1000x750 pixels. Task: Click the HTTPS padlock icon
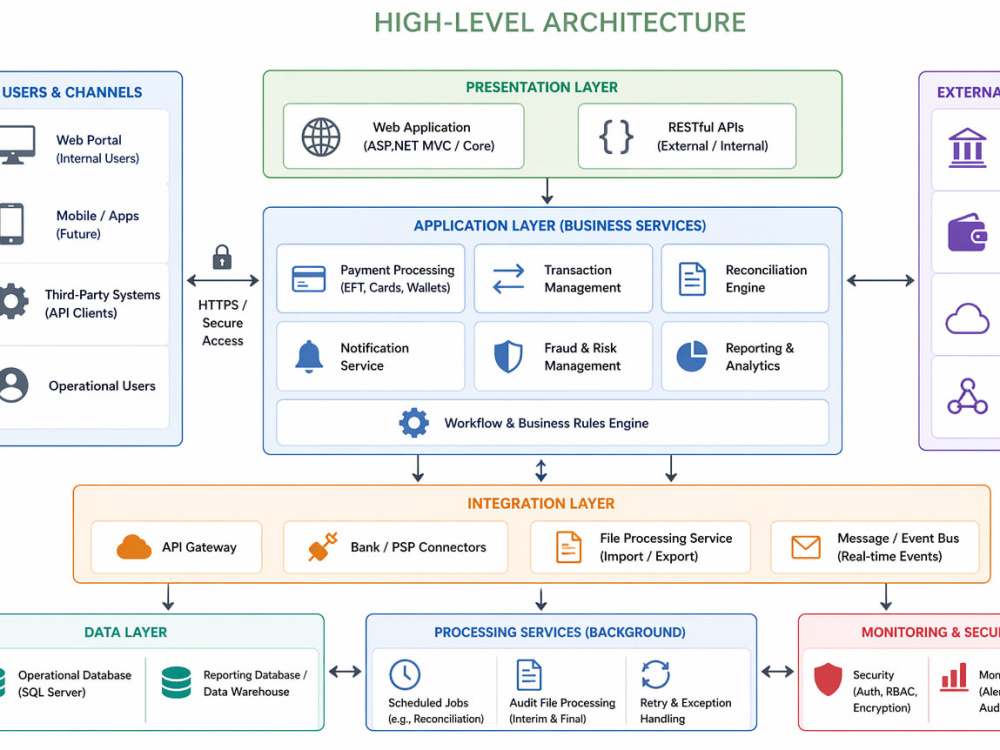tap(222, 257)
